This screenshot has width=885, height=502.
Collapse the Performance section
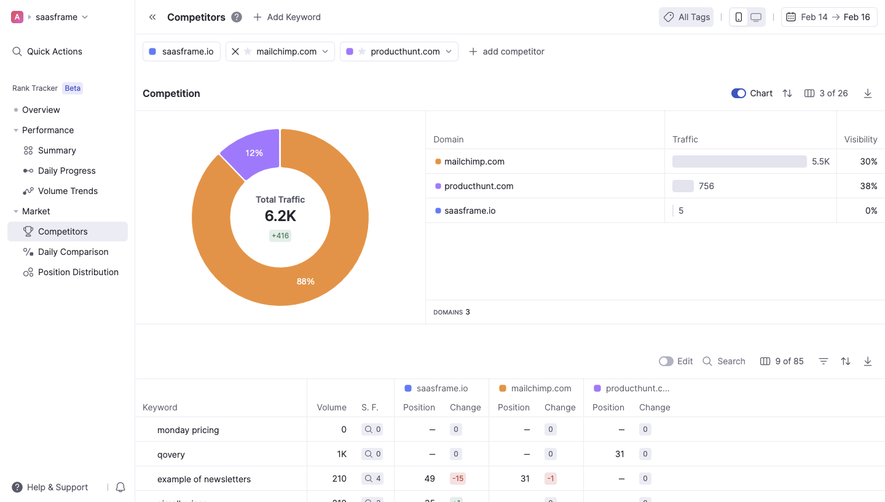tap(16, 130)
